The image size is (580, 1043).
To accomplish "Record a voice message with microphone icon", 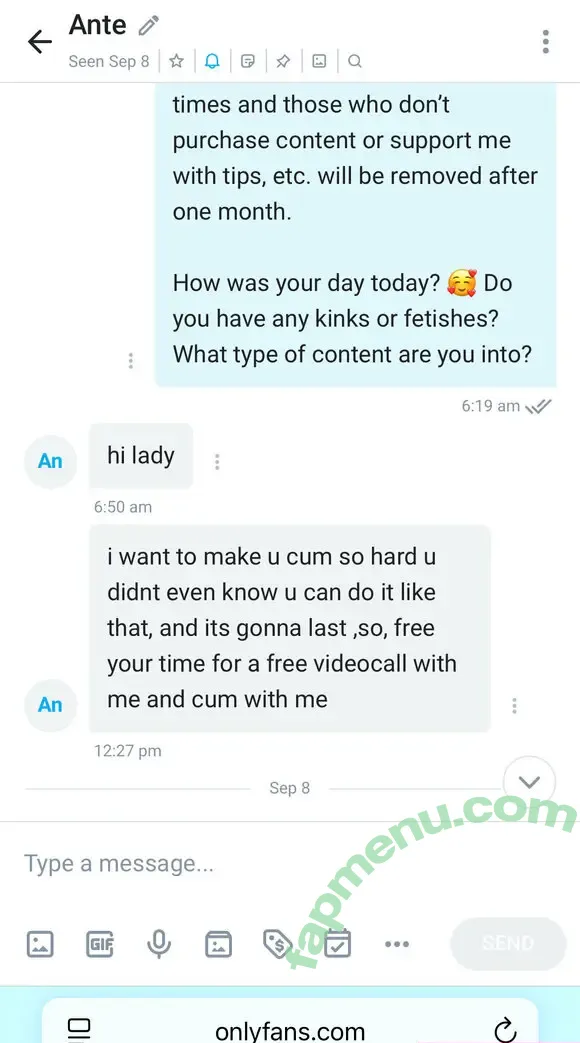I will (159, 944).
